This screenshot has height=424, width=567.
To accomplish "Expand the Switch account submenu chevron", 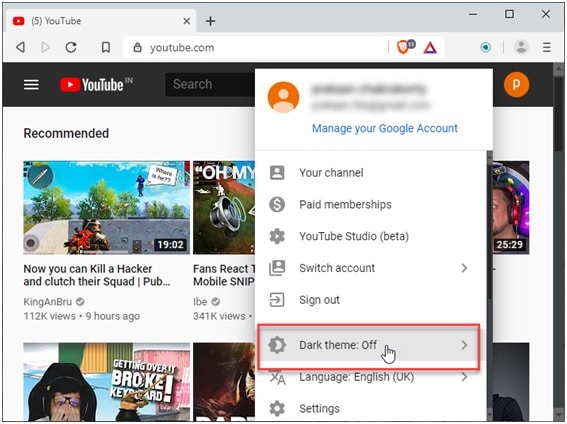I will click(464, 268).
